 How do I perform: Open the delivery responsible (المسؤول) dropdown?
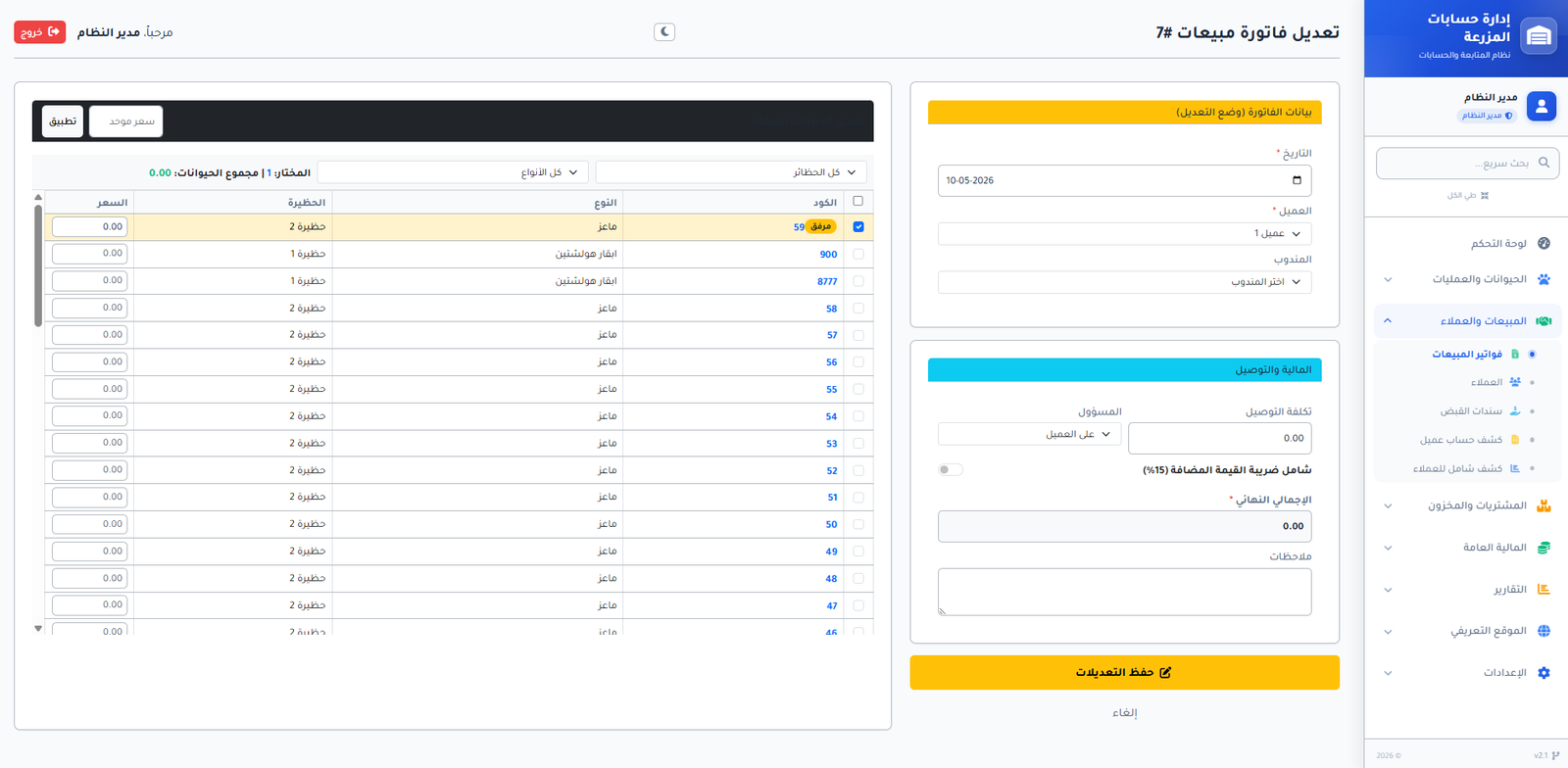1030,434
